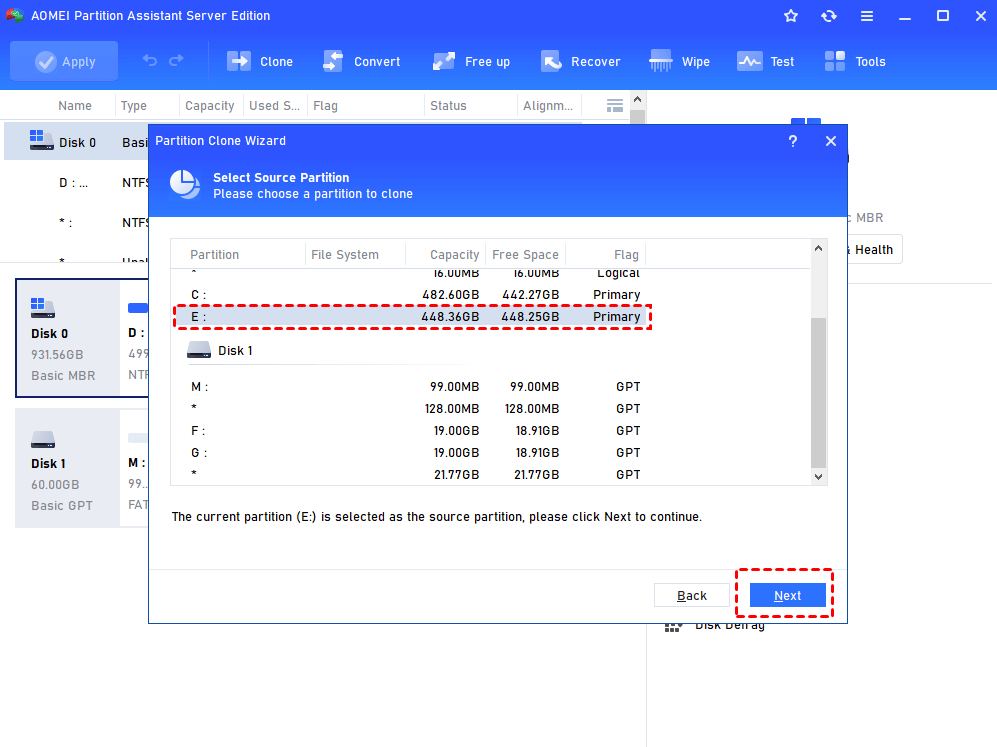Click wizard list scroll down arrow
The height and width of the screenshot is (747, 997).
click(818, 477)
